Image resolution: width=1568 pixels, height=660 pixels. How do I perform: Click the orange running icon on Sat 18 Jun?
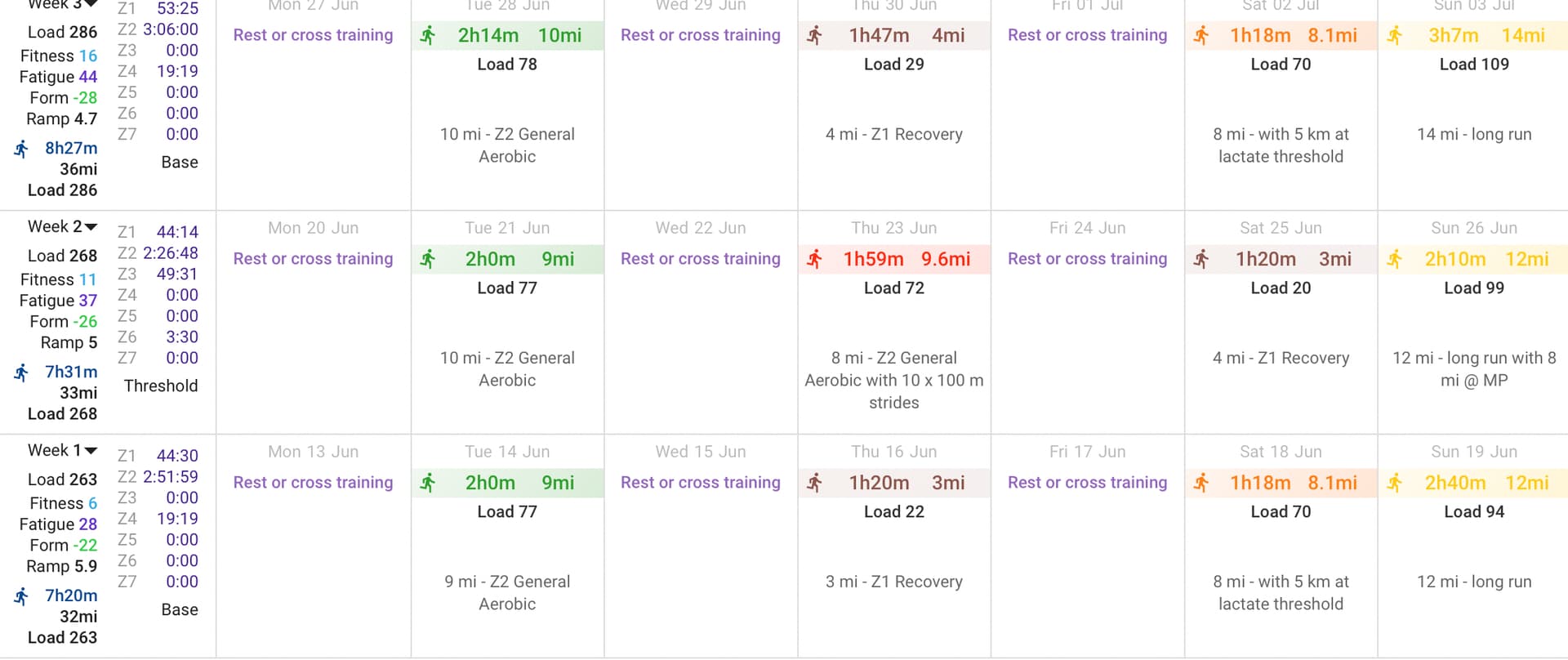pyautogui.click(x=1201, y=484)
